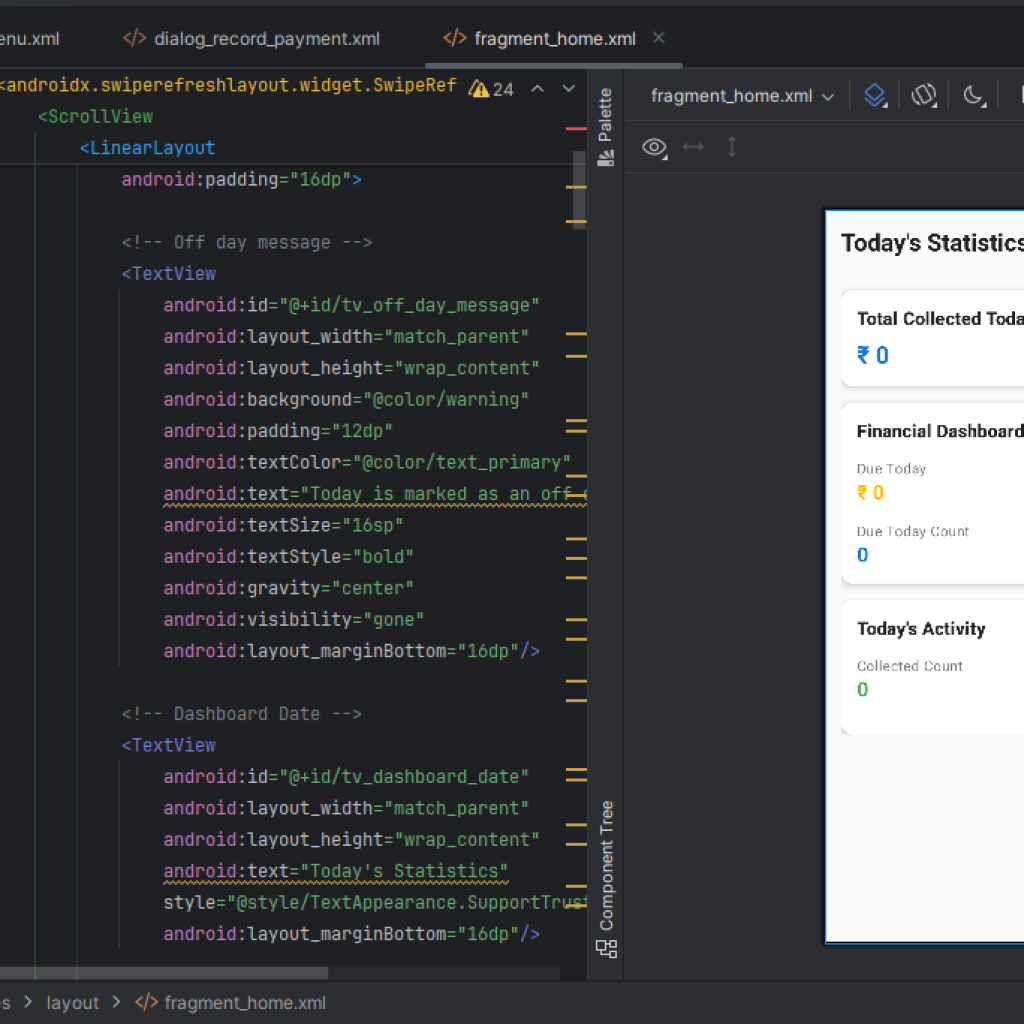This screenshot has height=1024, width=1024.
Task: Click the ScrollView tag in the code
Action: pos(95,117)
